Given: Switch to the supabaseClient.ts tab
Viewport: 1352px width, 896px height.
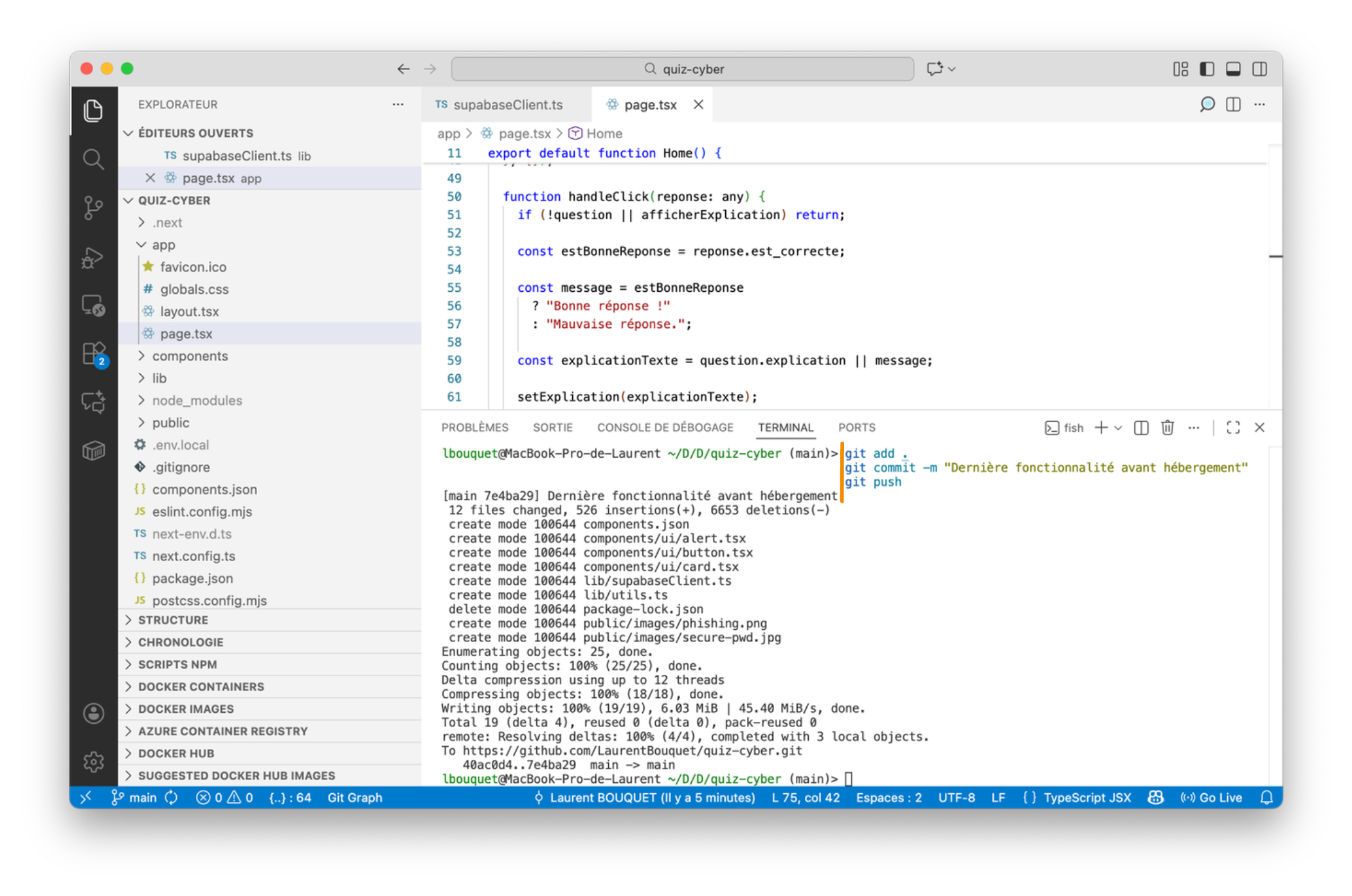Looking at the screenshot, I should [x=507, y=104].
